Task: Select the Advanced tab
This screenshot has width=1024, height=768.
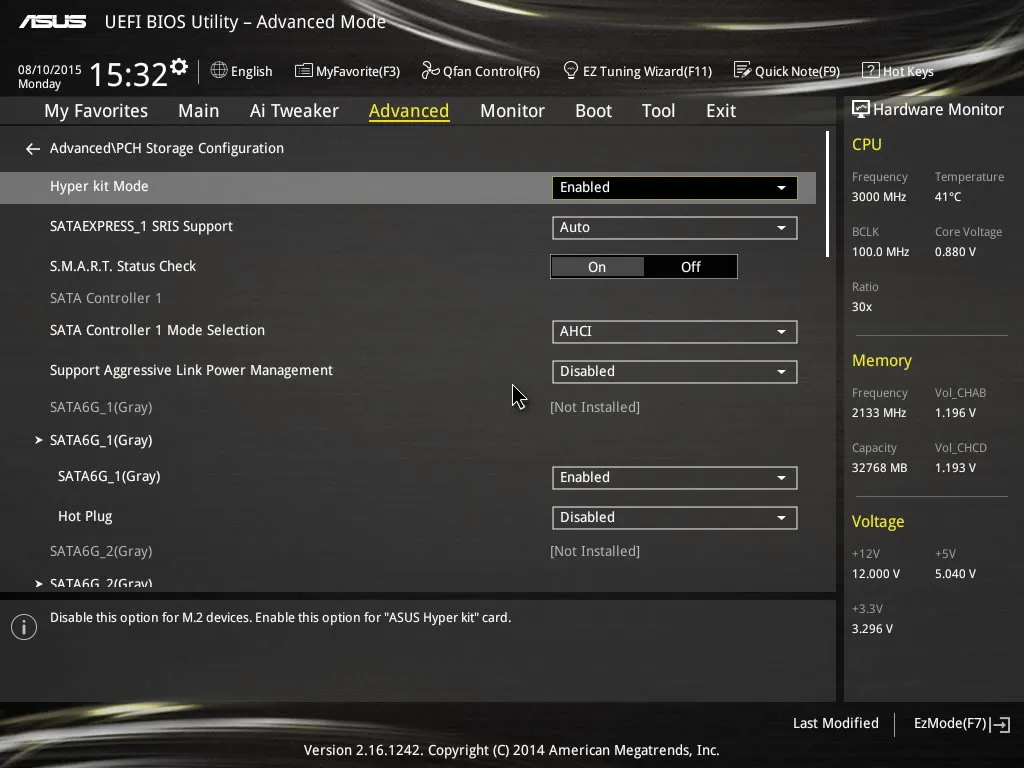Action: click(x=409, y=111)
